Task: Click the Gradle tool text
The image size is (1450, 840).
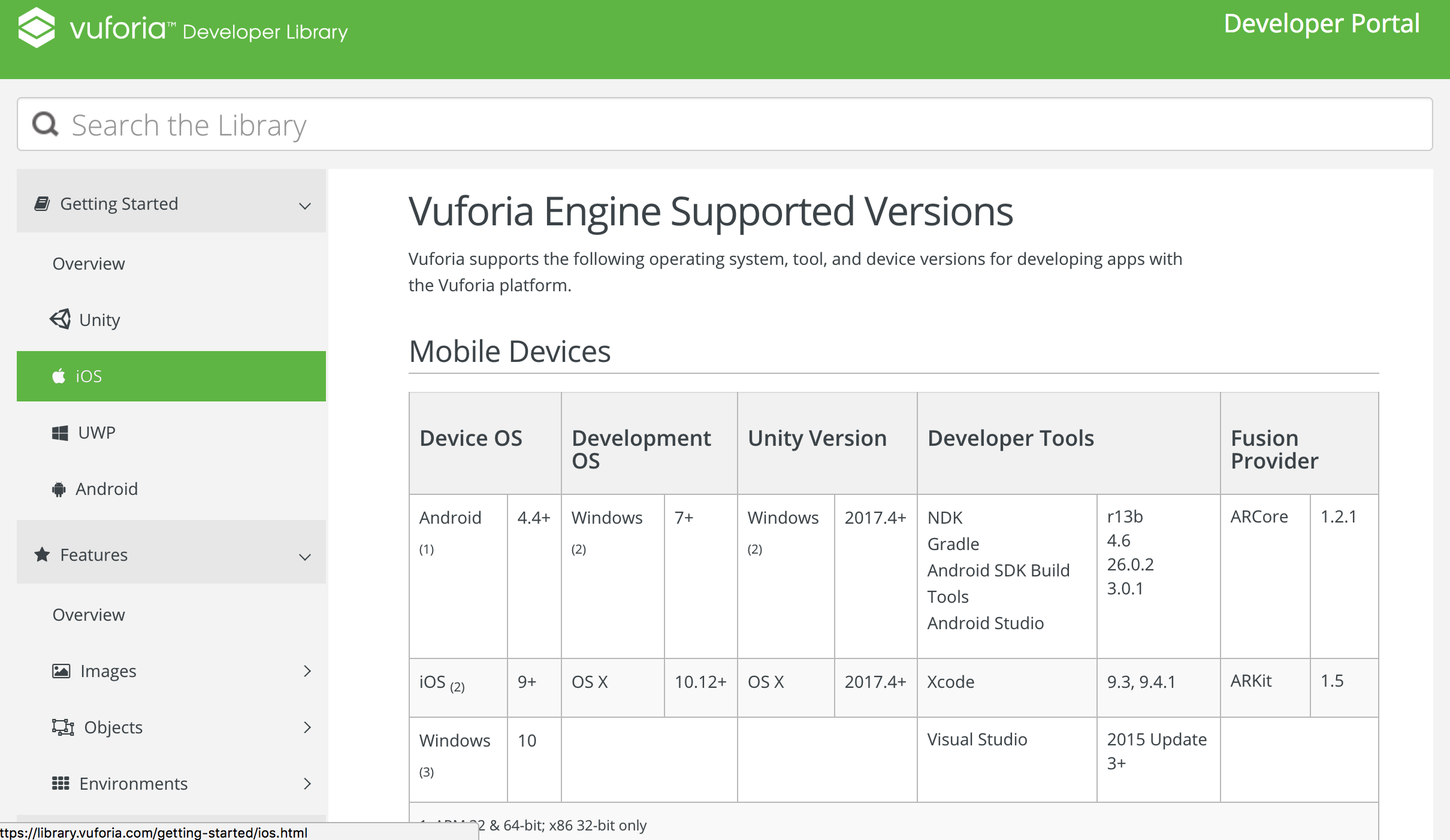Action: (953, 544)
